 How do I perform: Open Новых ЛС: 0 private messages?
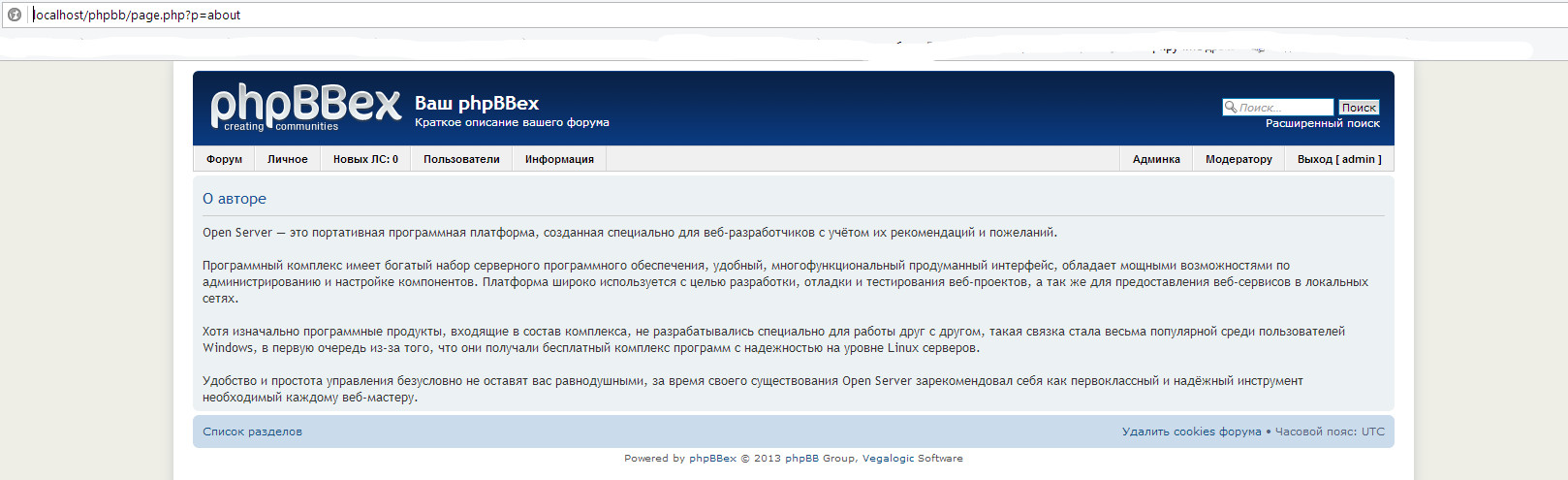(365, 159)
